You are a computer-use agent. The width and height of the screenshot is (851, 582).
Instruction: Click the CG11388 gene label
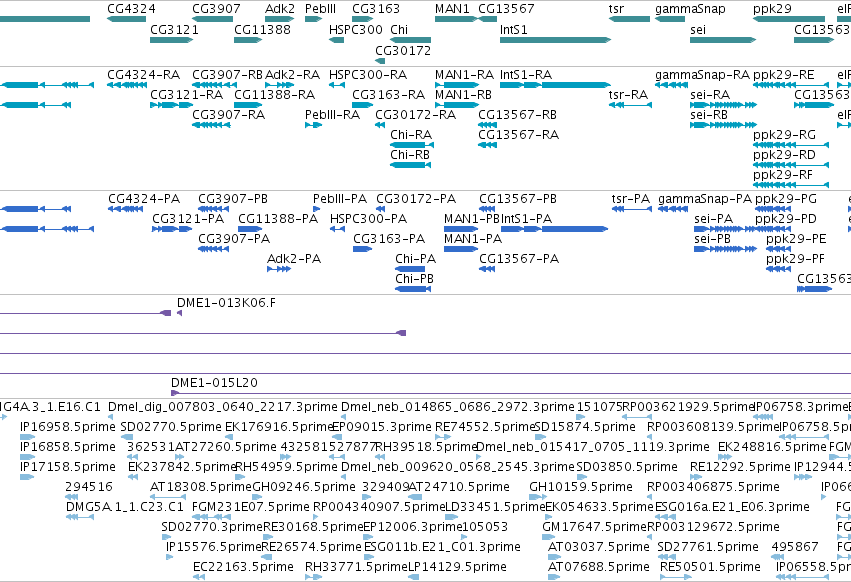pyautogui.click(x=262, y=29)
